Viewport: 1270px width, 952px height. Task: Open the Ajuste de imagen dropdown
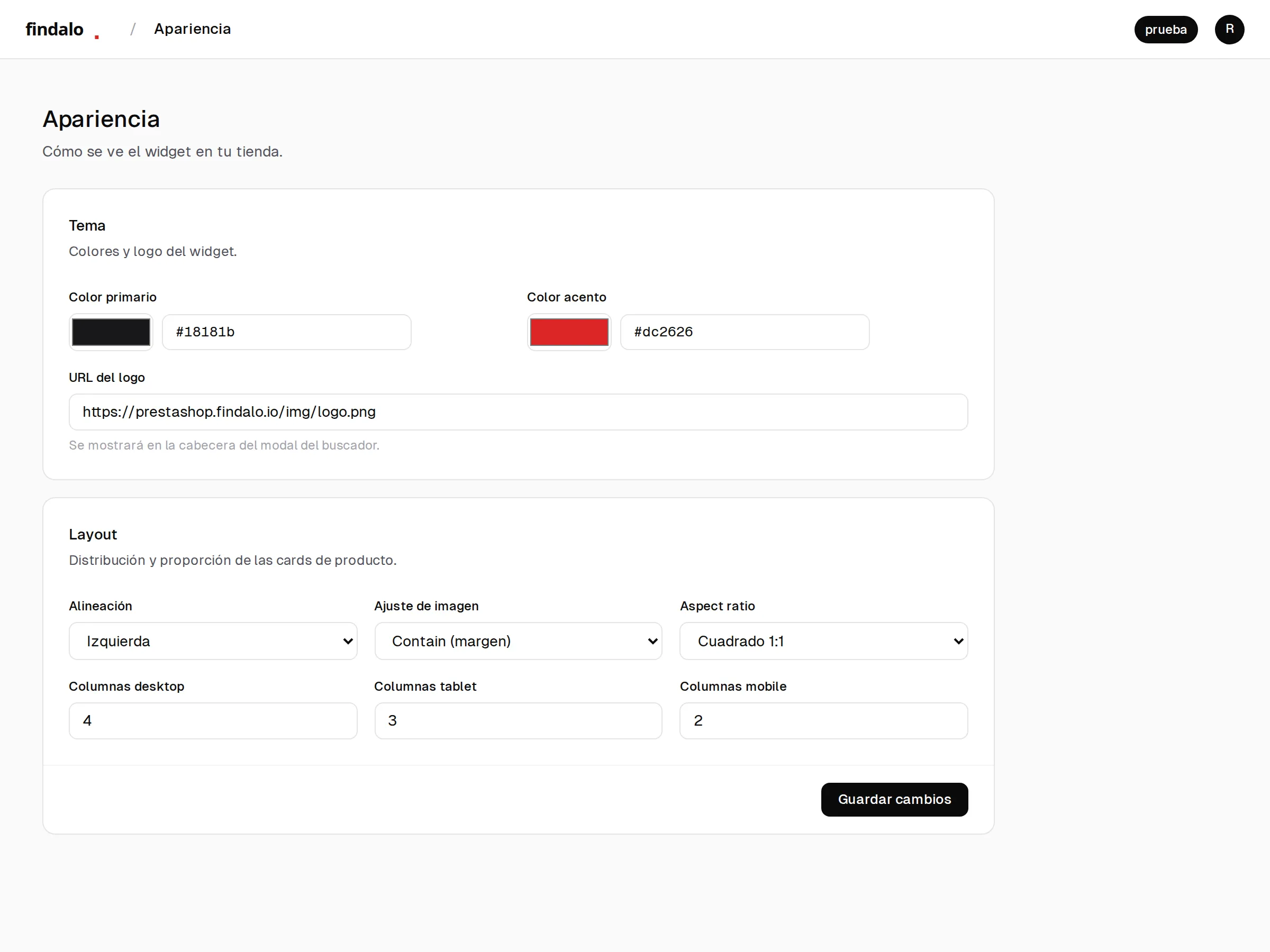[519, 641]
